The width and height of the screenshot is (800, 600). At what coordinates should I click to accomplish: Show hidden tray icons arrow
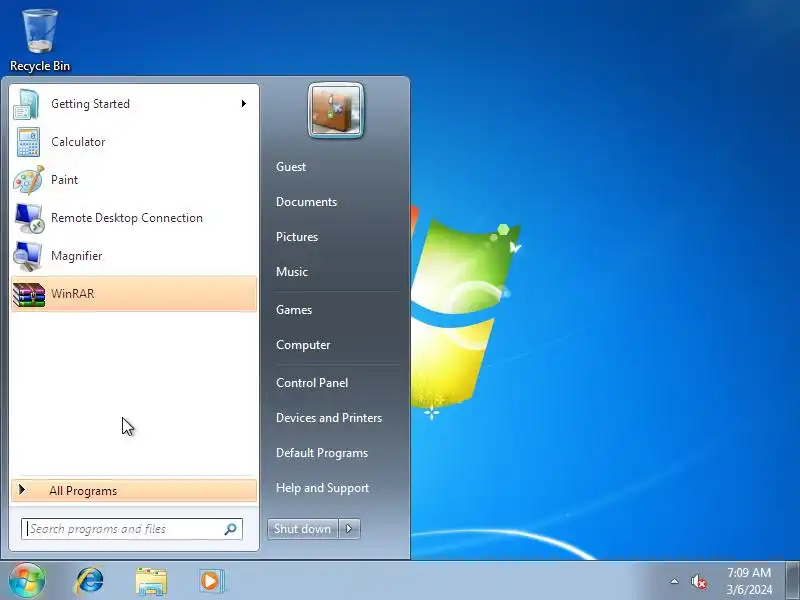[x=674, y=581]
